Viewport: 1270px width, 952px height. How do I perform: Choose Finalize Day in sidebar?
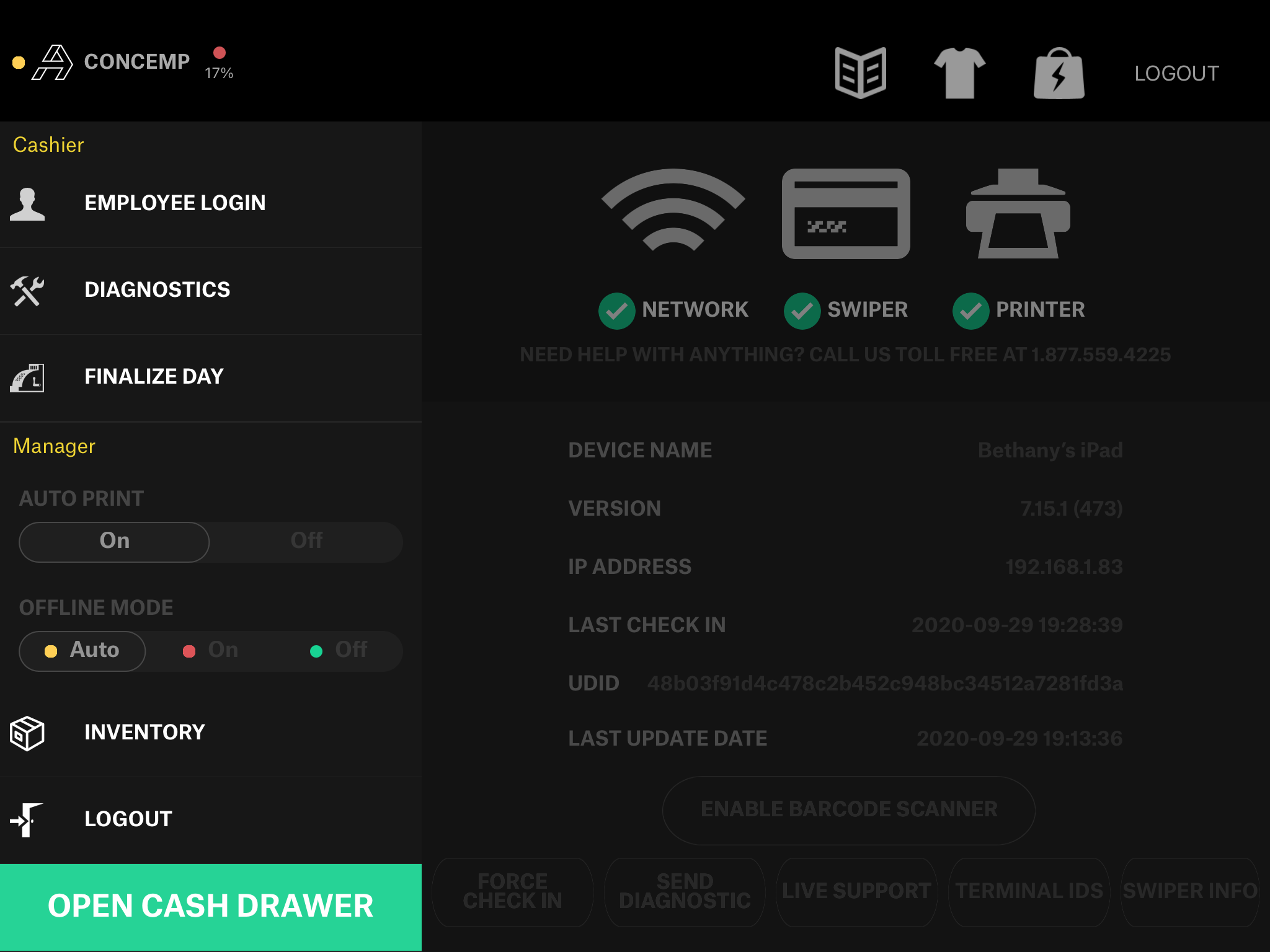(x=154, y=377)
